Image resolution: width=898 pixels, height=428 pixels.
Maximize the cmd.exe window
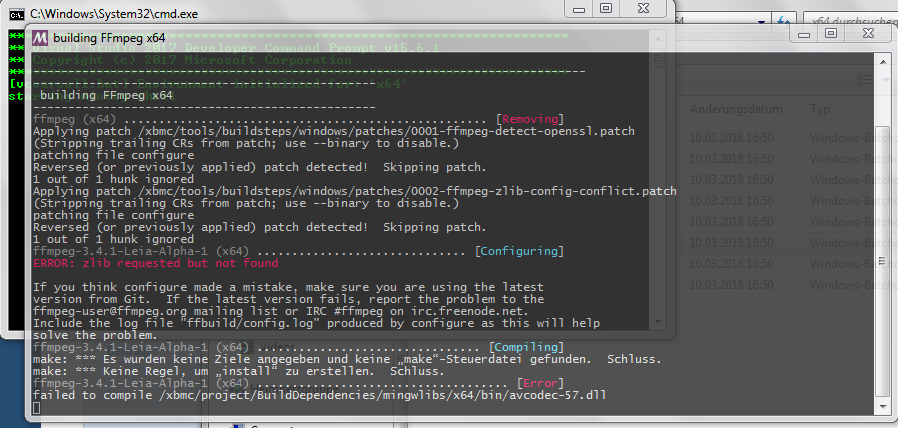click(x=606, y=9)
